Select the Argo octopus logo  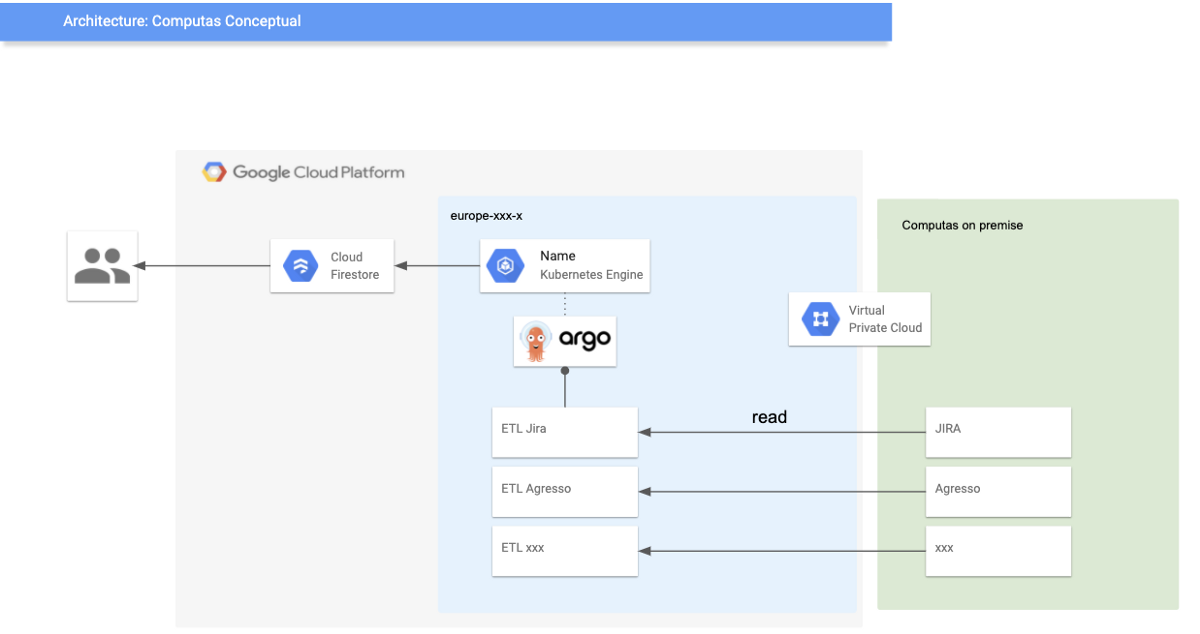[x=538, y=340]
